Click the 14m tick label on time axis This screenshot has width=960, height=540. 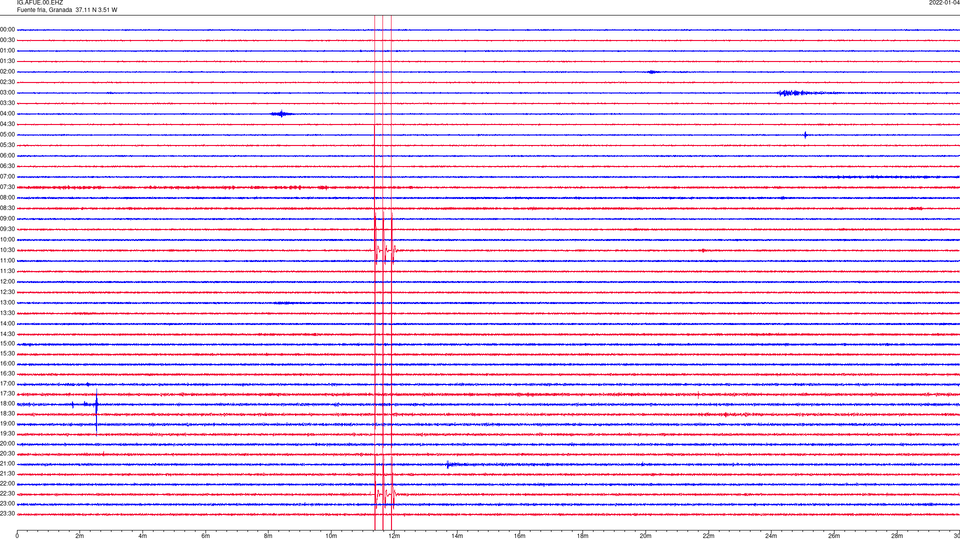point(457,536)
